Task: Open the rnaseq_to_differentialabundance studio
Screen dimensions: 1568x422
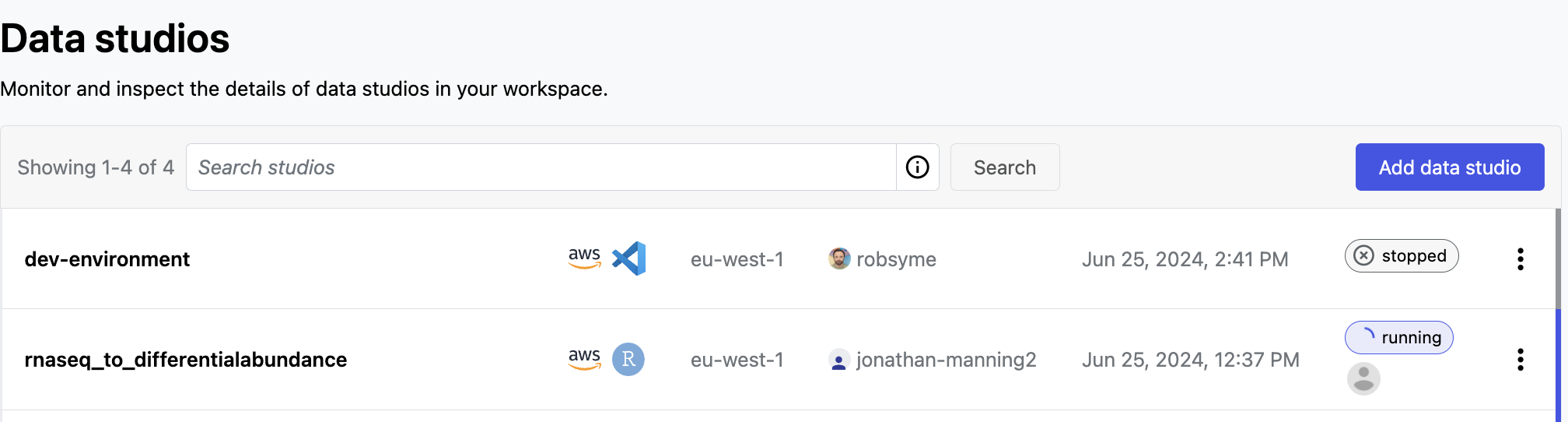Action: (186, 360)
